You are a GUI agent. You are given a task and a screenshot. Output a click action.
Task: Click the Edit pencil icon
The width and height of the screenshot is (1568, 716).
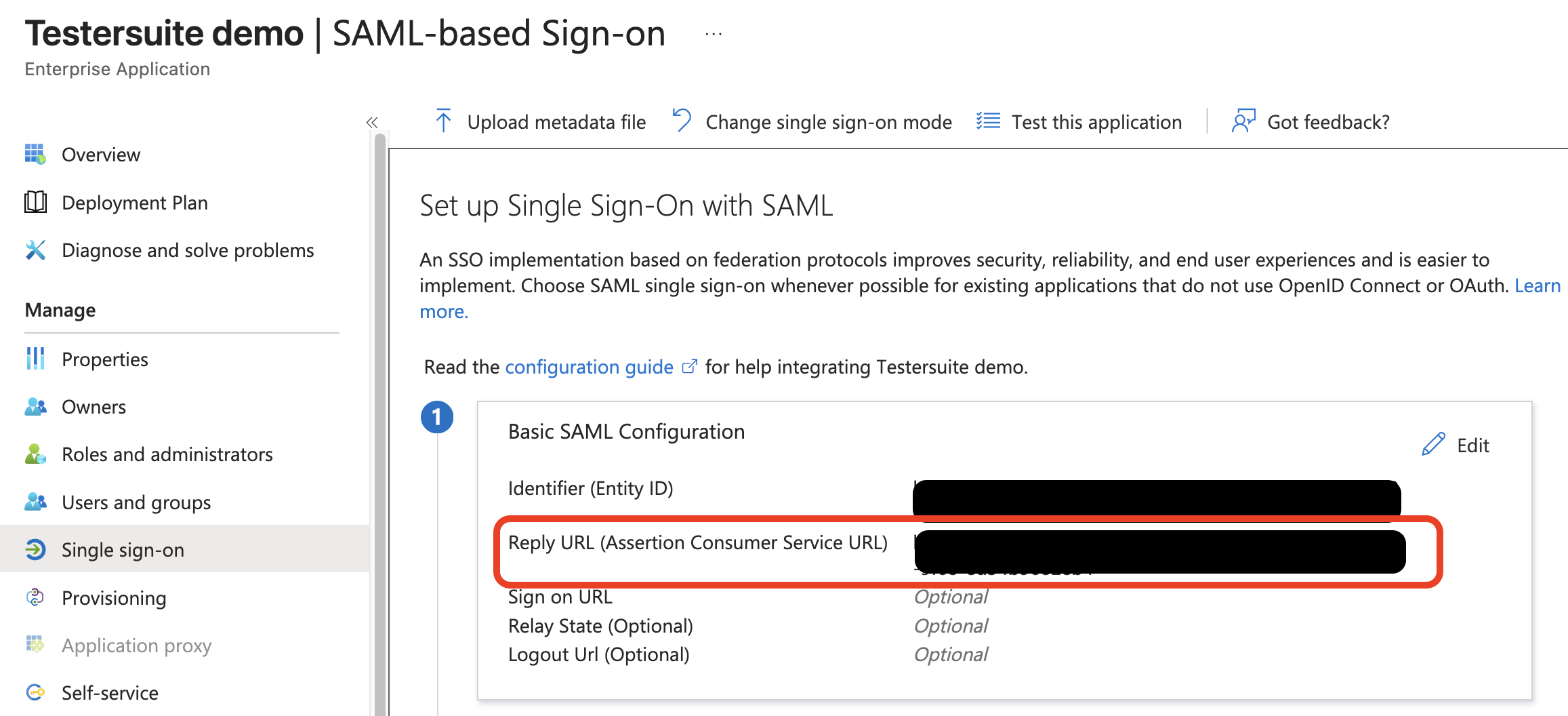tap(1433, 445)
